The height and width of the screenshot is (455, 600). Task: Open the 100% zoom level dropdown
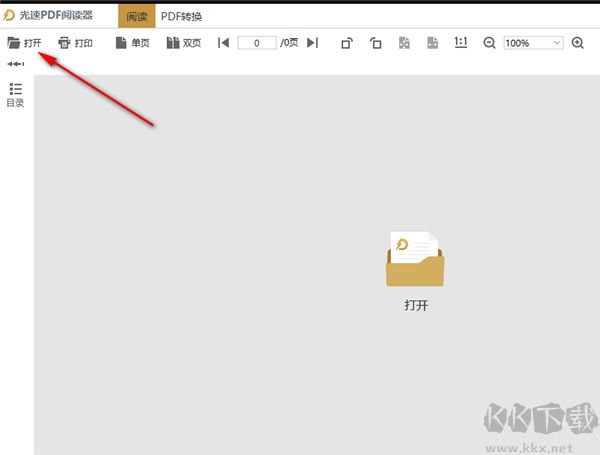[533, 43]
